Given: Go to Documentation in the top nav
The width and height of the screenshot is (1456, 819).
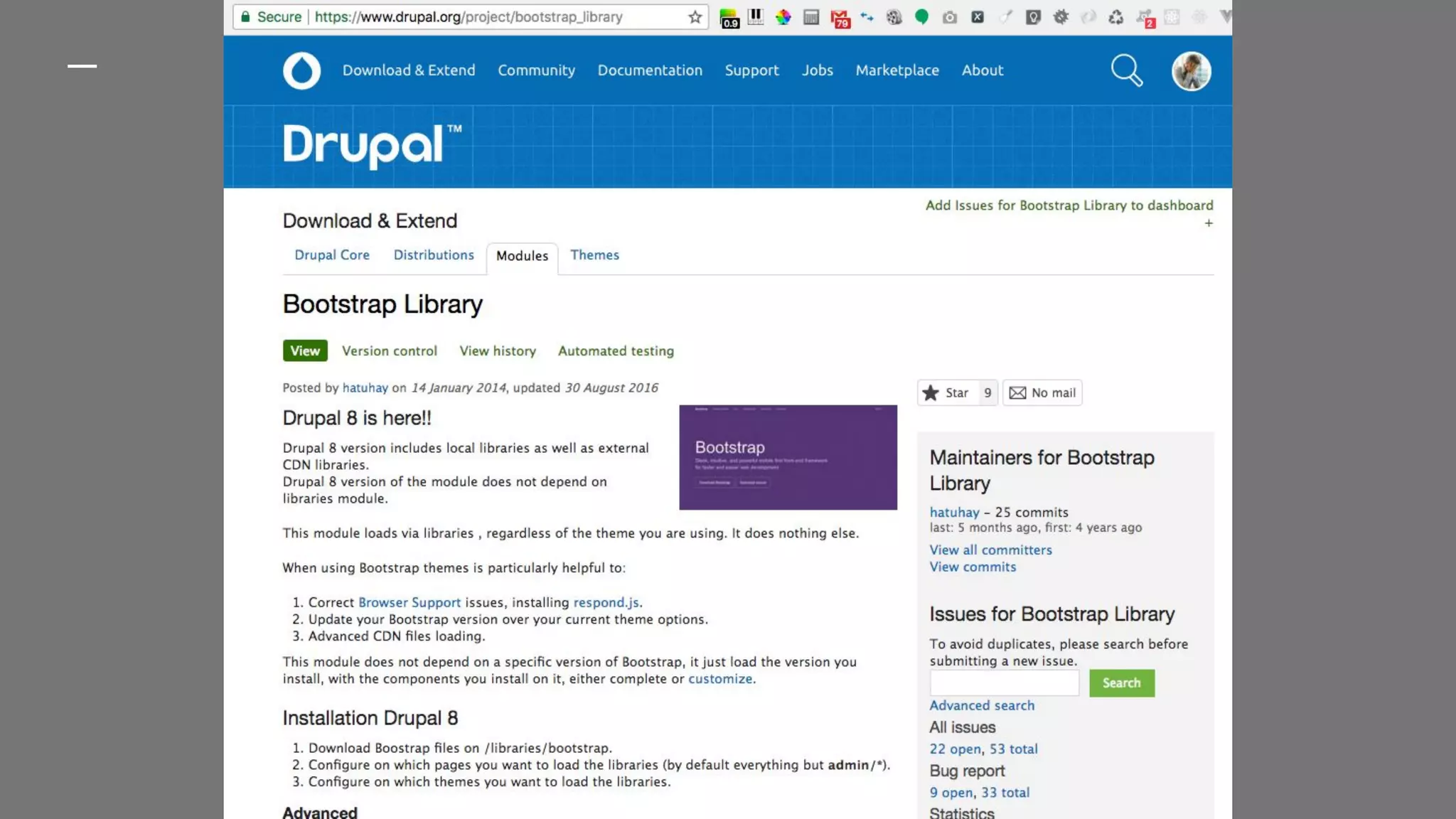Looking at the screenshot, I should click(x=650, y=70).
